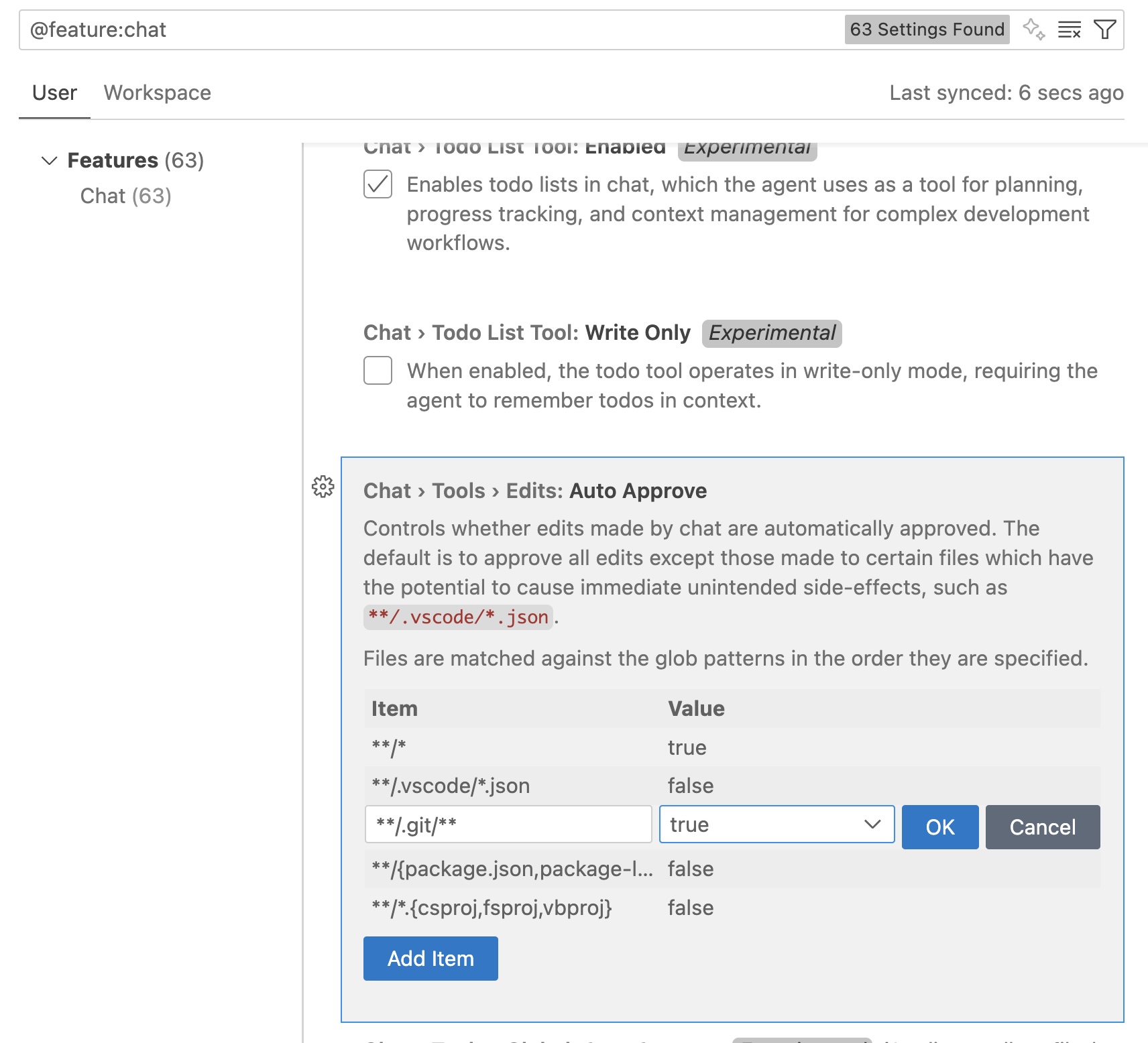Image resolution: width=1148 pixels, height=1043 pixels.
Task: Open the true value dropdown
Action: click(x=777, y=824)
